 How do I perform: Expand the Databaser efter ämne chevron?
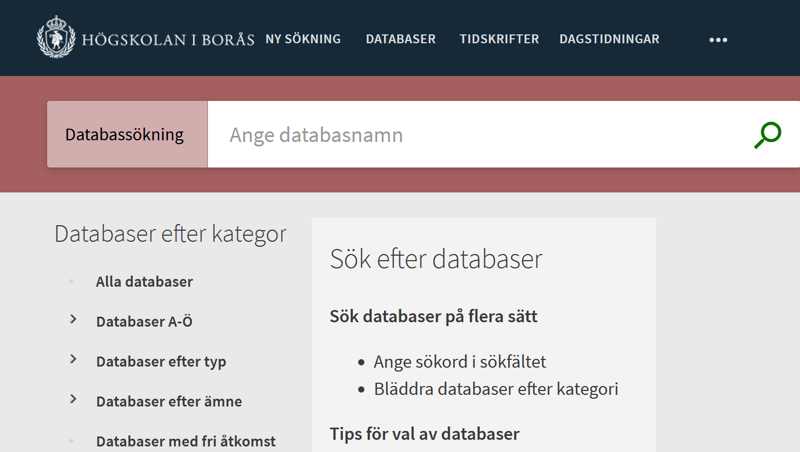click(73, 400)
